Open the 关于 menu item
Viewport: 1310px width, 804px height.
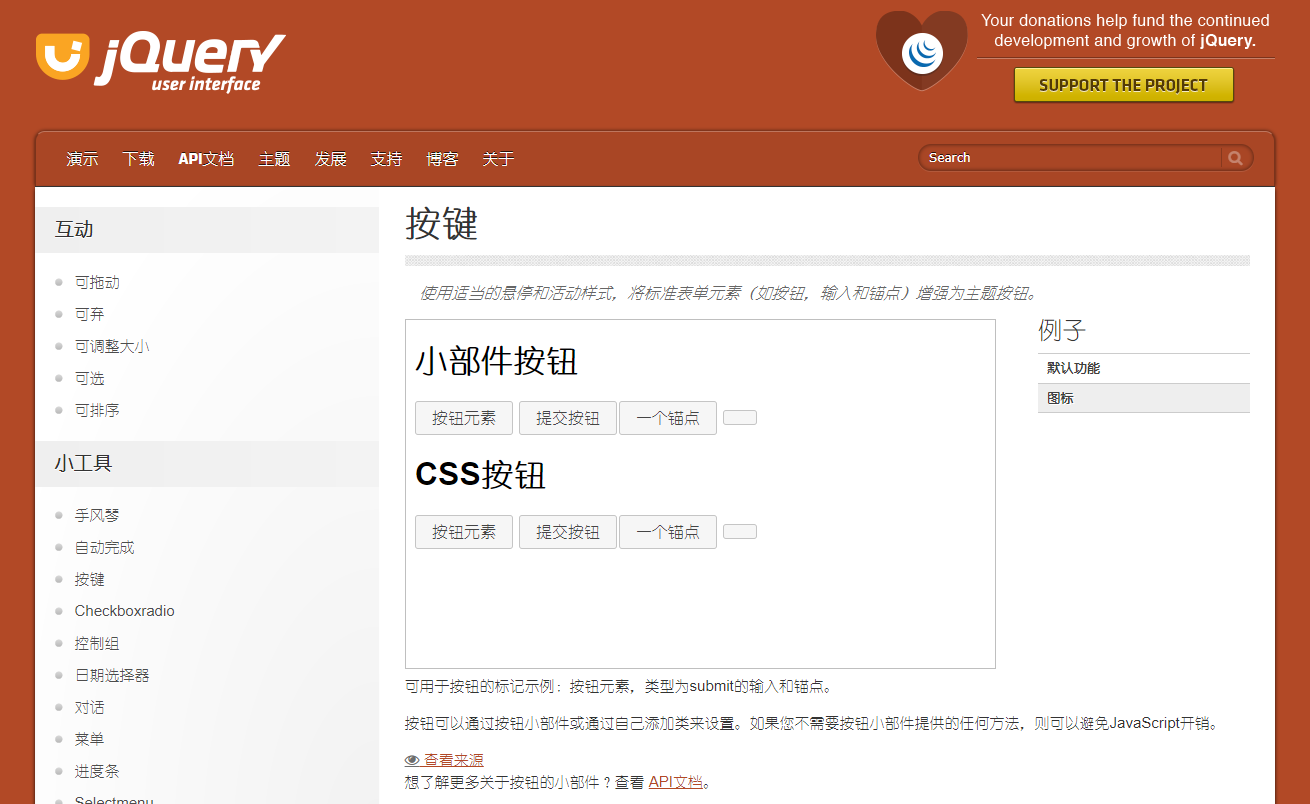(x=498, y=159)
